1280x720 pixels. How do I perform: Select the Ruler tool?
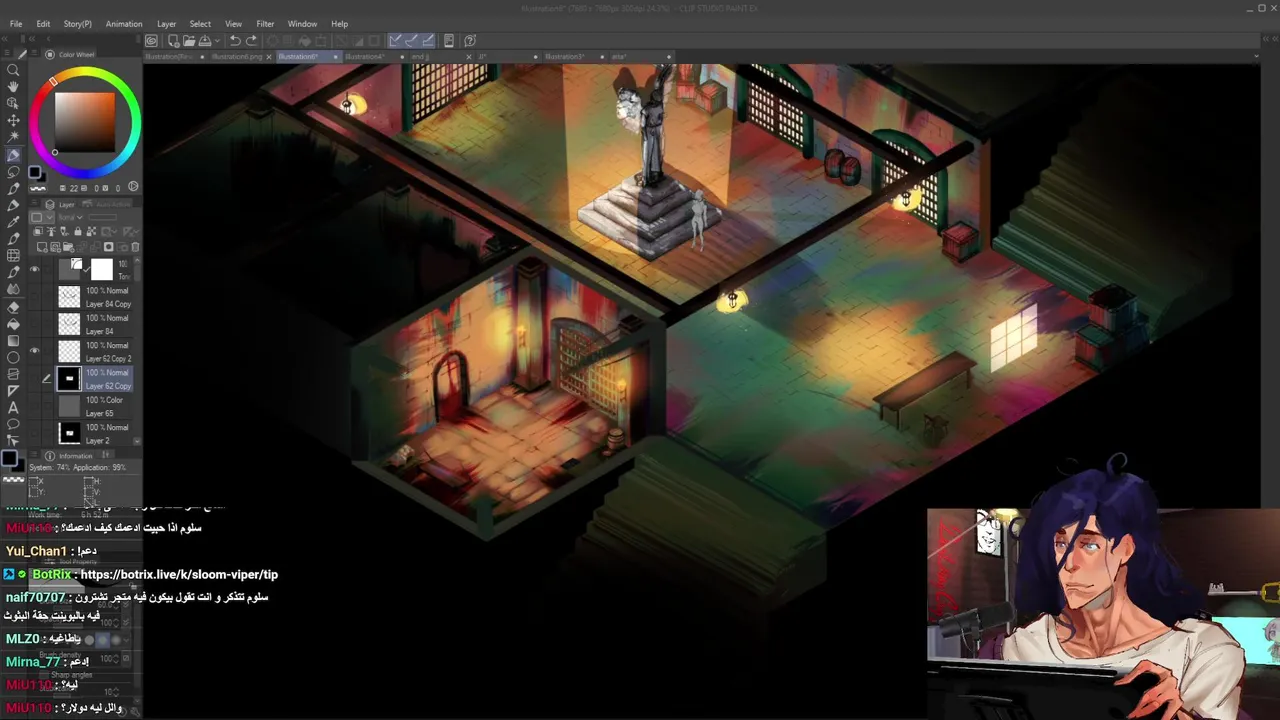click(x=13, y=391)
